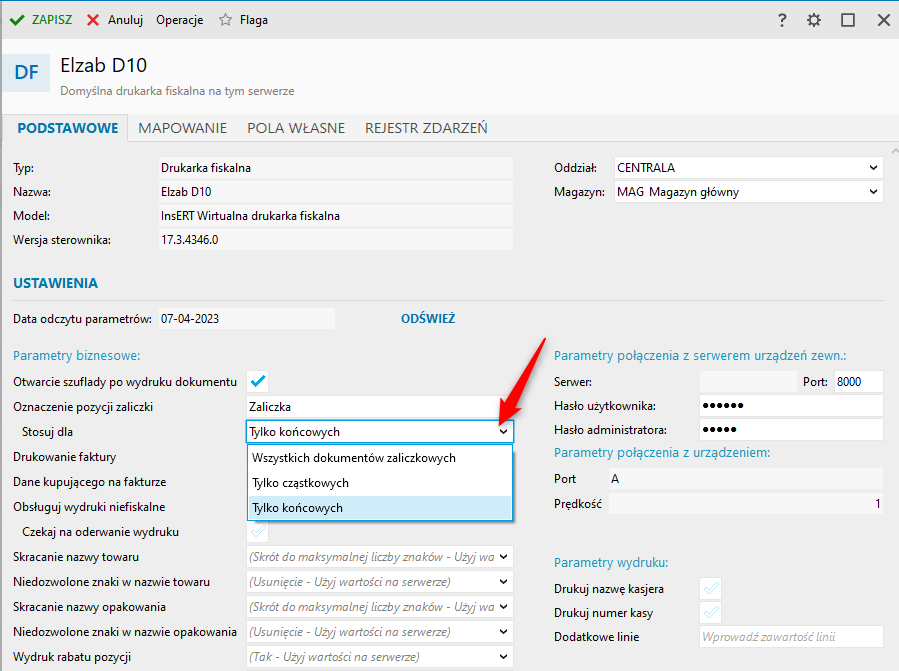
Task: Click the Port 8000 field
Action: click(x=858, y=382)
